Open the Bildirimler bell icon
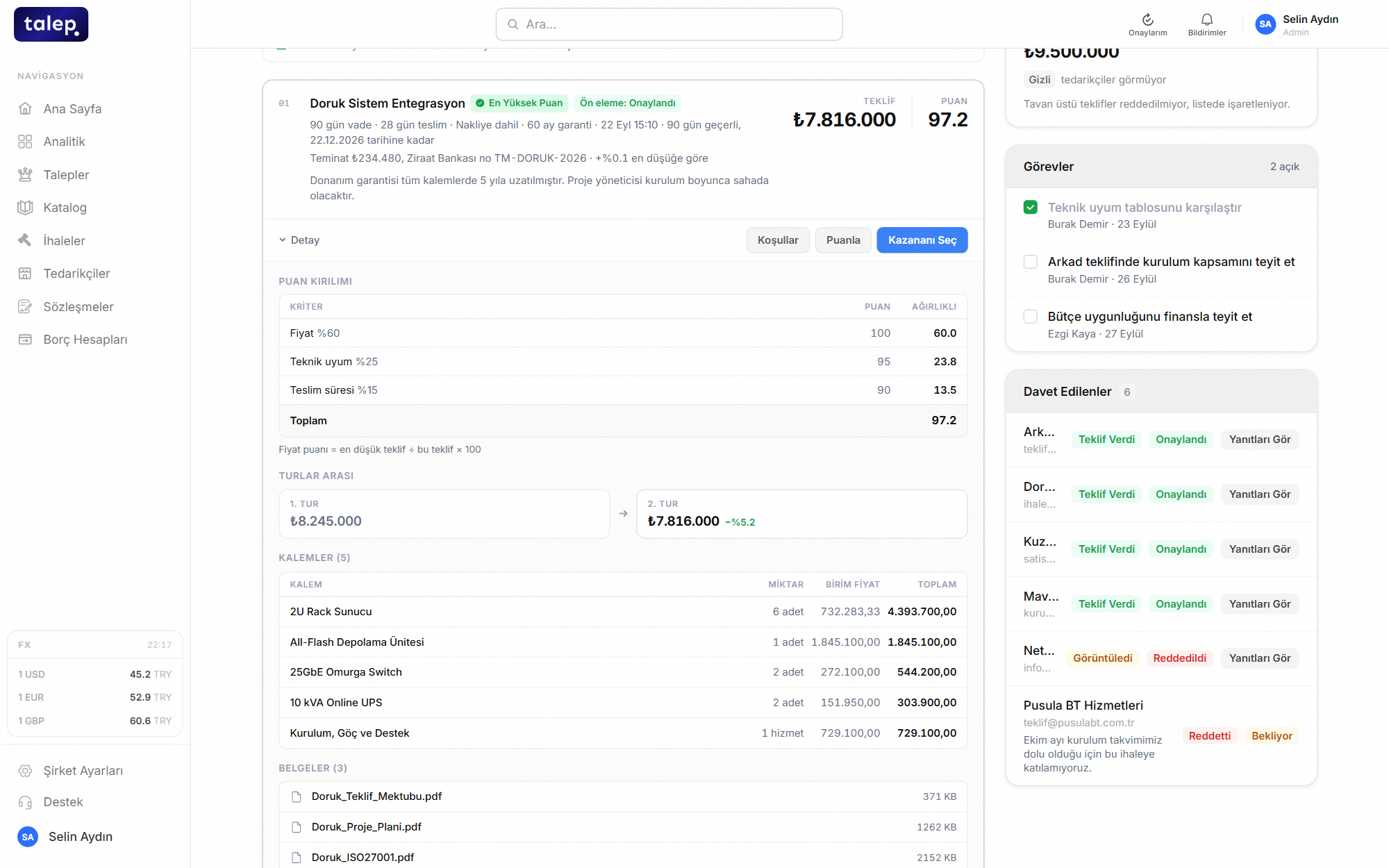The image size is (1389, 868). click(x=1207, y=19)
